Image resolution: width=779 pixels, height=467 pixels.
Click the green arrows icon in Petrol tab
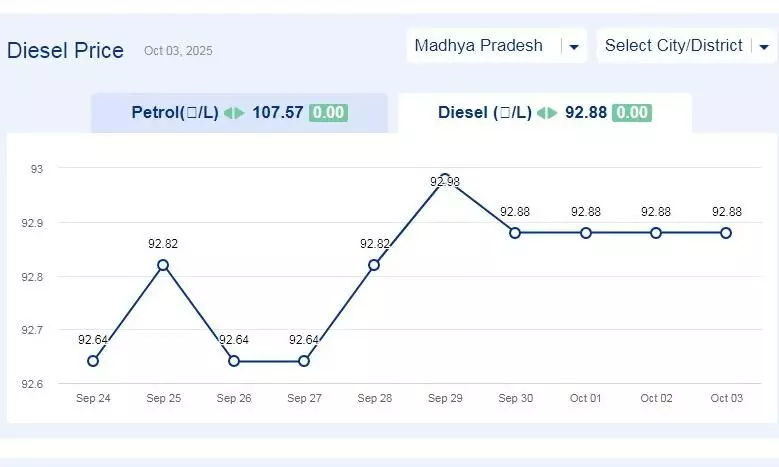pyautogui.click(x=234, y=113)
